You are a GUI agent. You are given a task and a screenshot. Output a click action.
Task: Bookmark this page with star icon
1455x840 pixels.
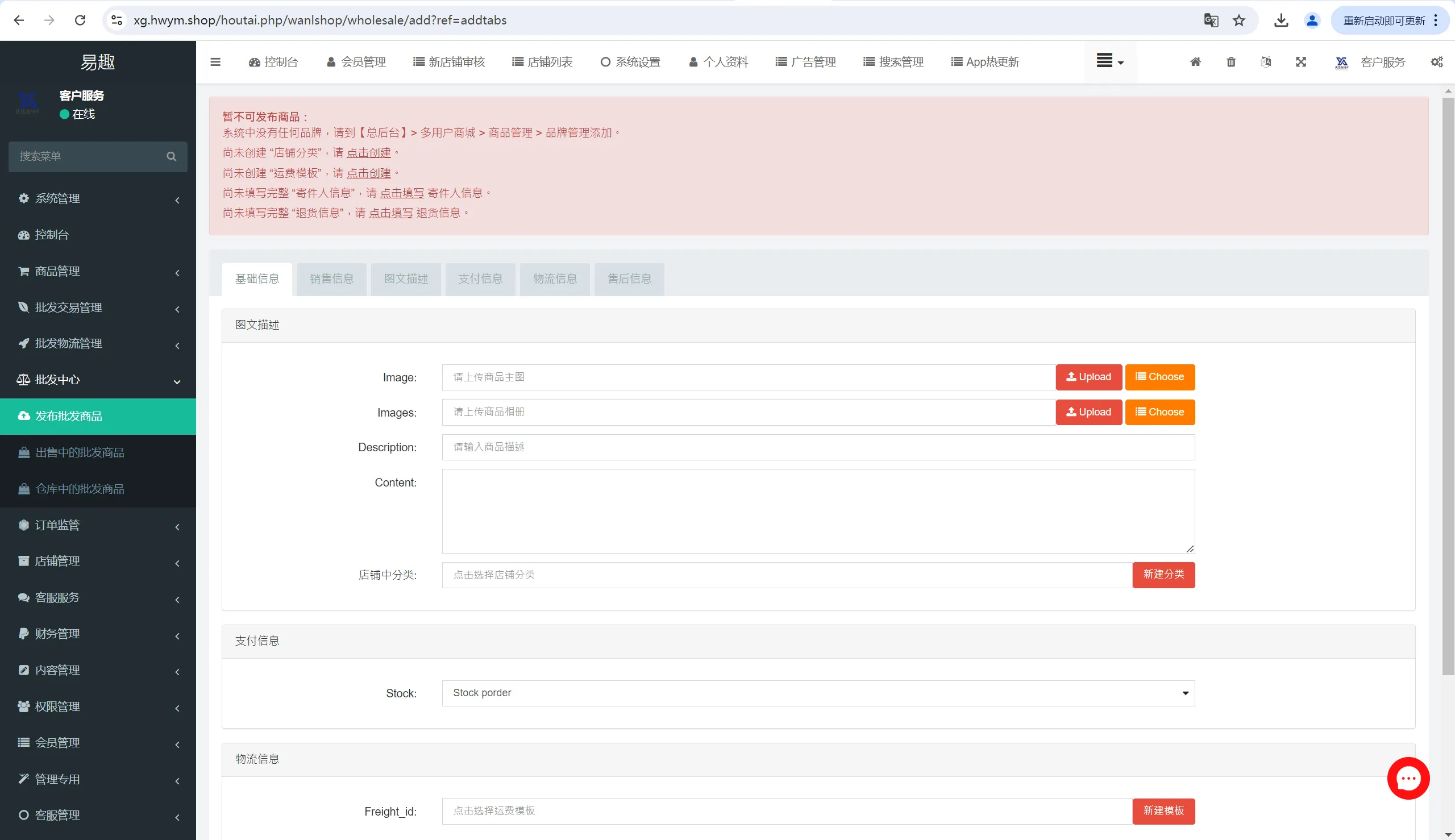point(1238,20)
